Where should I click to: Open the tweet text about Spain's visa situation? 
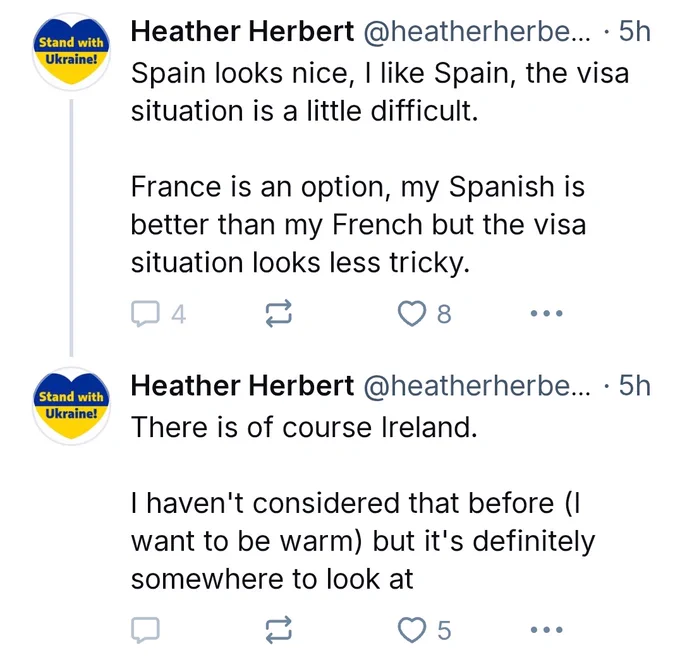tap(380, 168)
